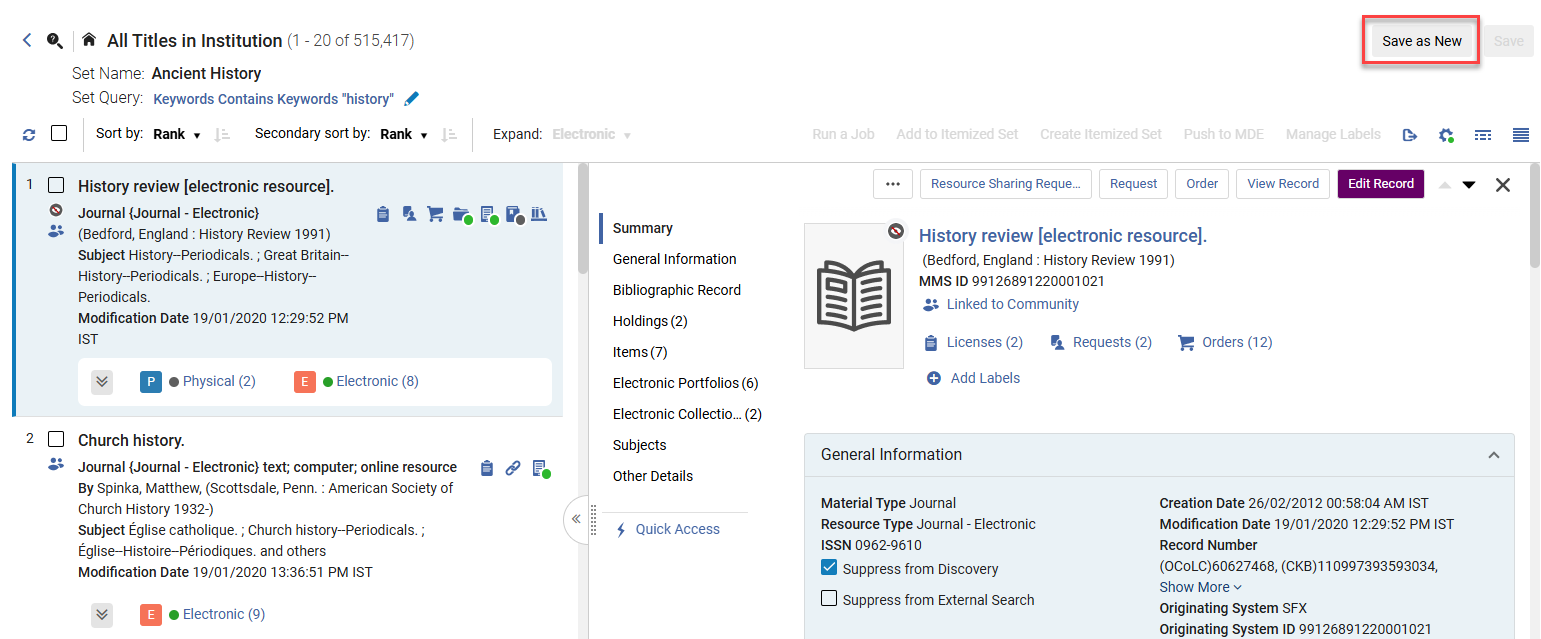Collapse the General Information section

click(1493, 455)
